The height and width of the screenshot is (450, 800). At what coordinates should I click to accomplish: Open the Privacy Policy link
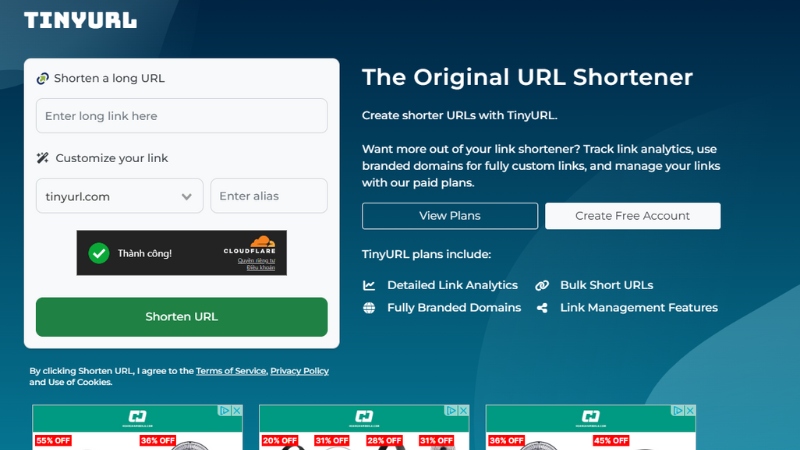click(x=299, y=371)
